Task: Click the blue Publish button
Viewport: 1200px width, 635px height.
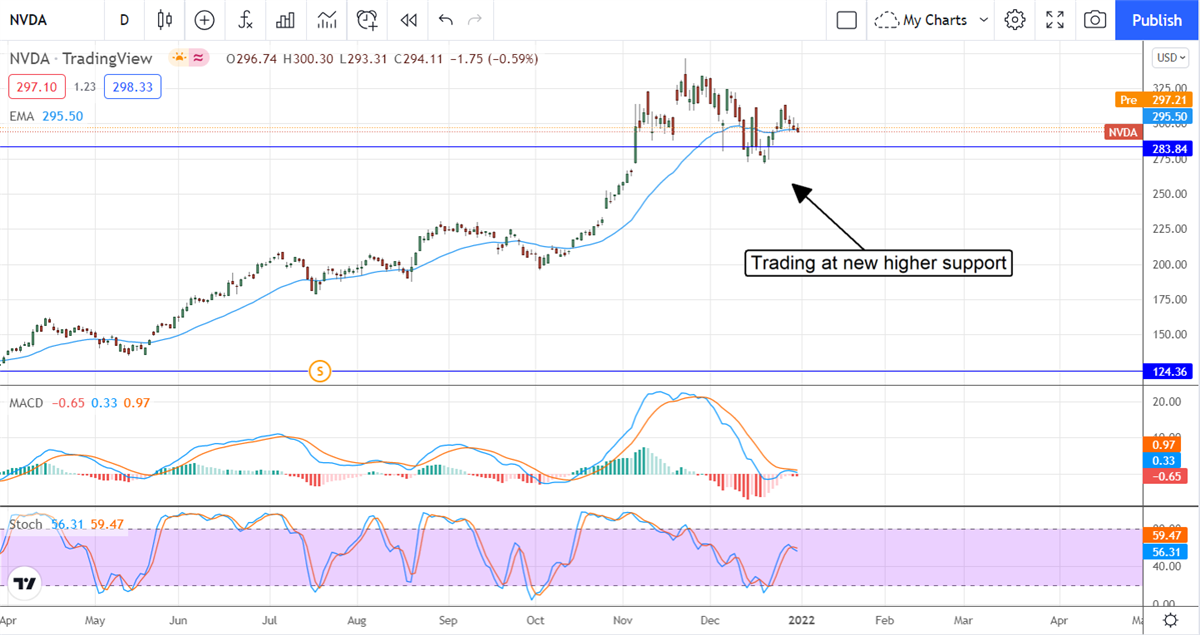Action: coord(1157,20)
